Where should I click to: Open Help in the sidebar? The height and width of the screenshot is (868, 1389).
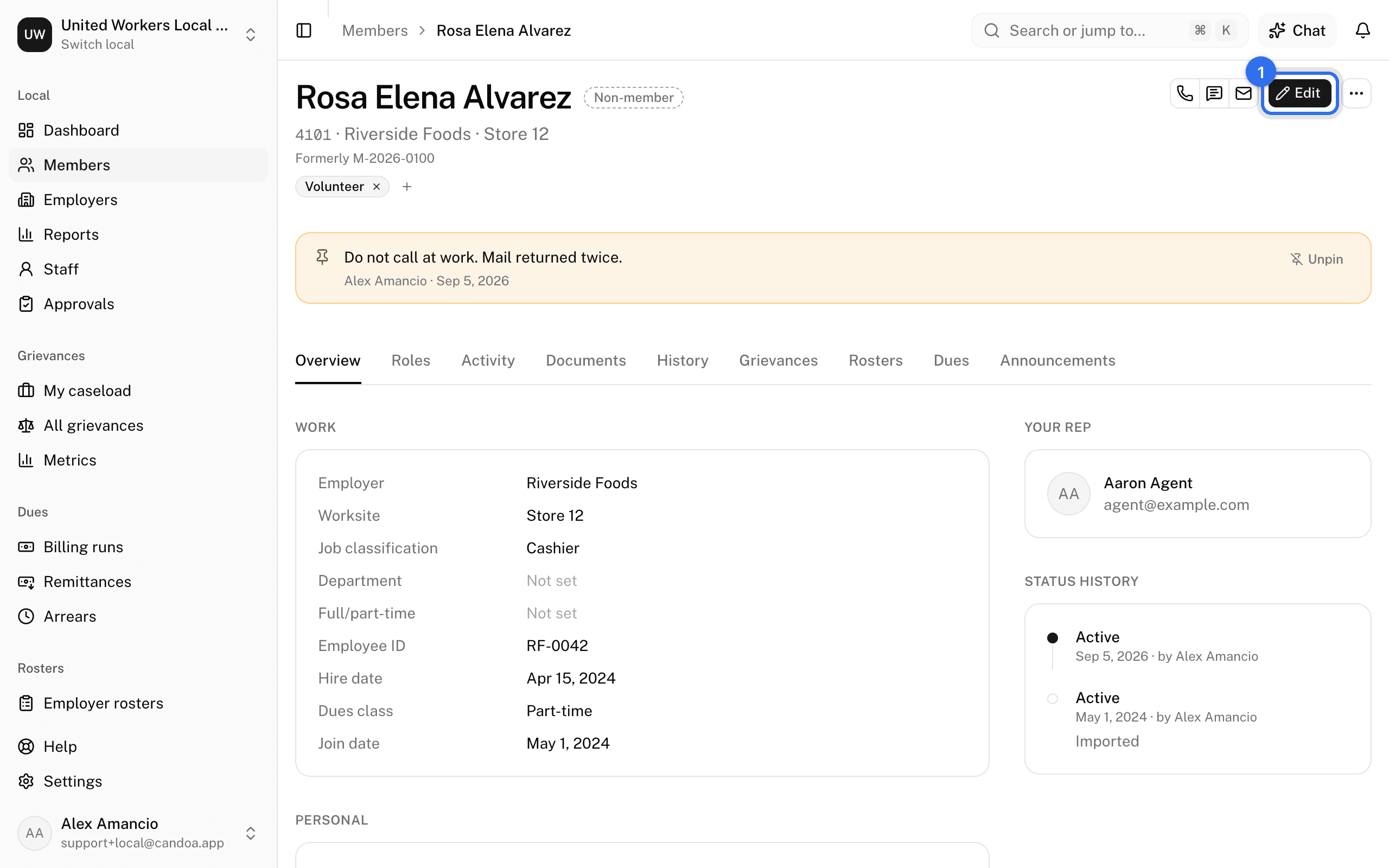point(138,747)
